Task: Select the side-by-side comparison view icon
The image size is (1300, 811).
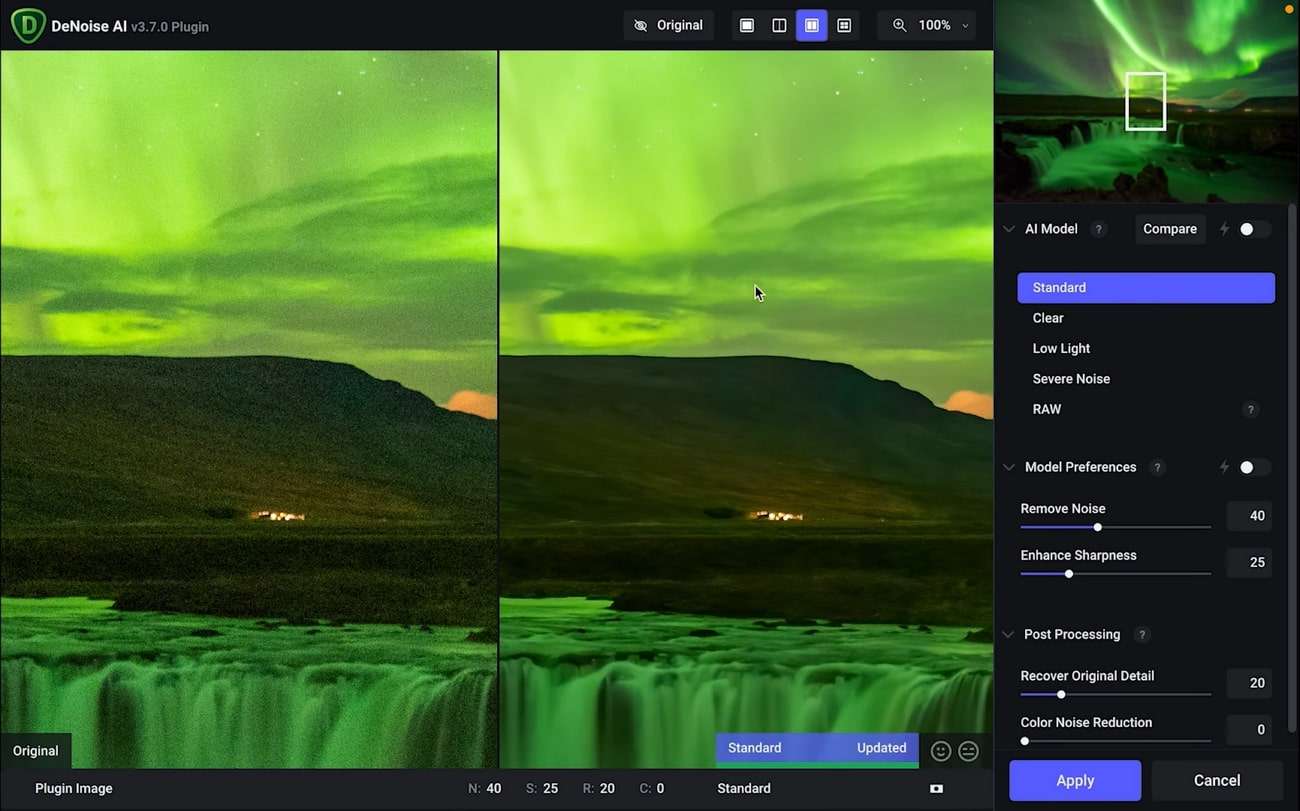Action: 811,25
